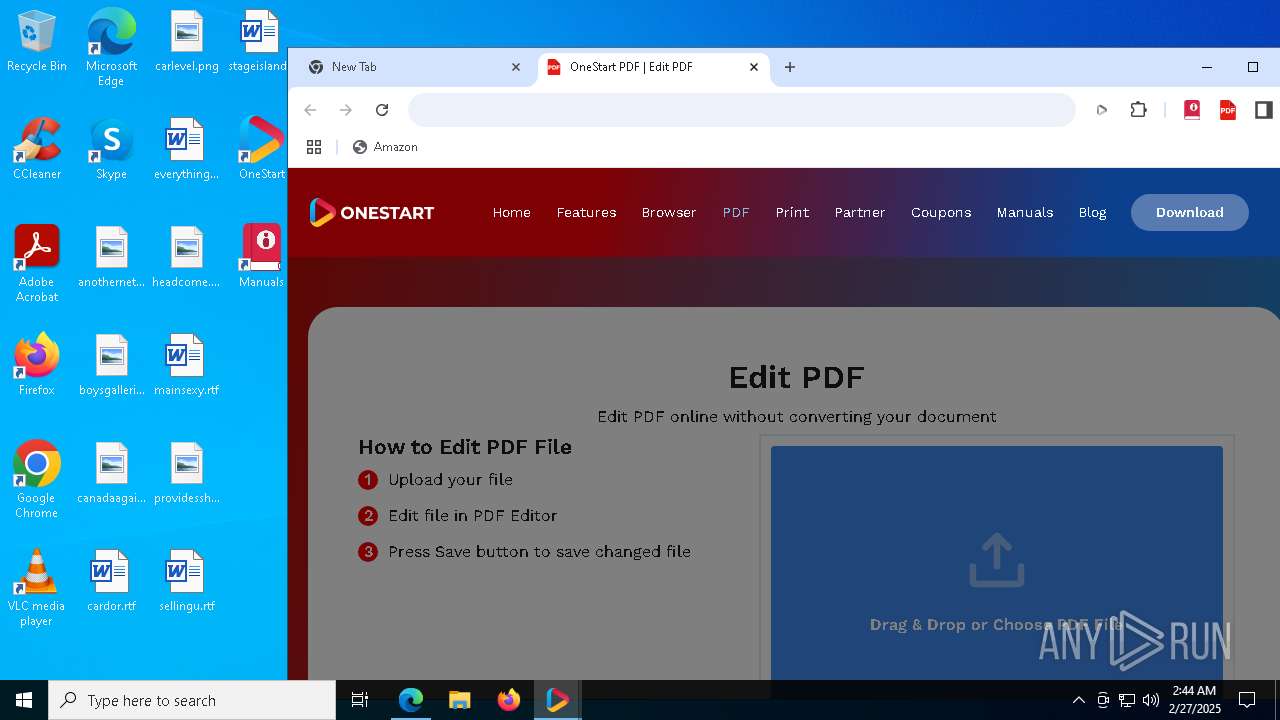Select canadaagai image file on desktop
1280x720 pixels.
click(x=111, y=474)
